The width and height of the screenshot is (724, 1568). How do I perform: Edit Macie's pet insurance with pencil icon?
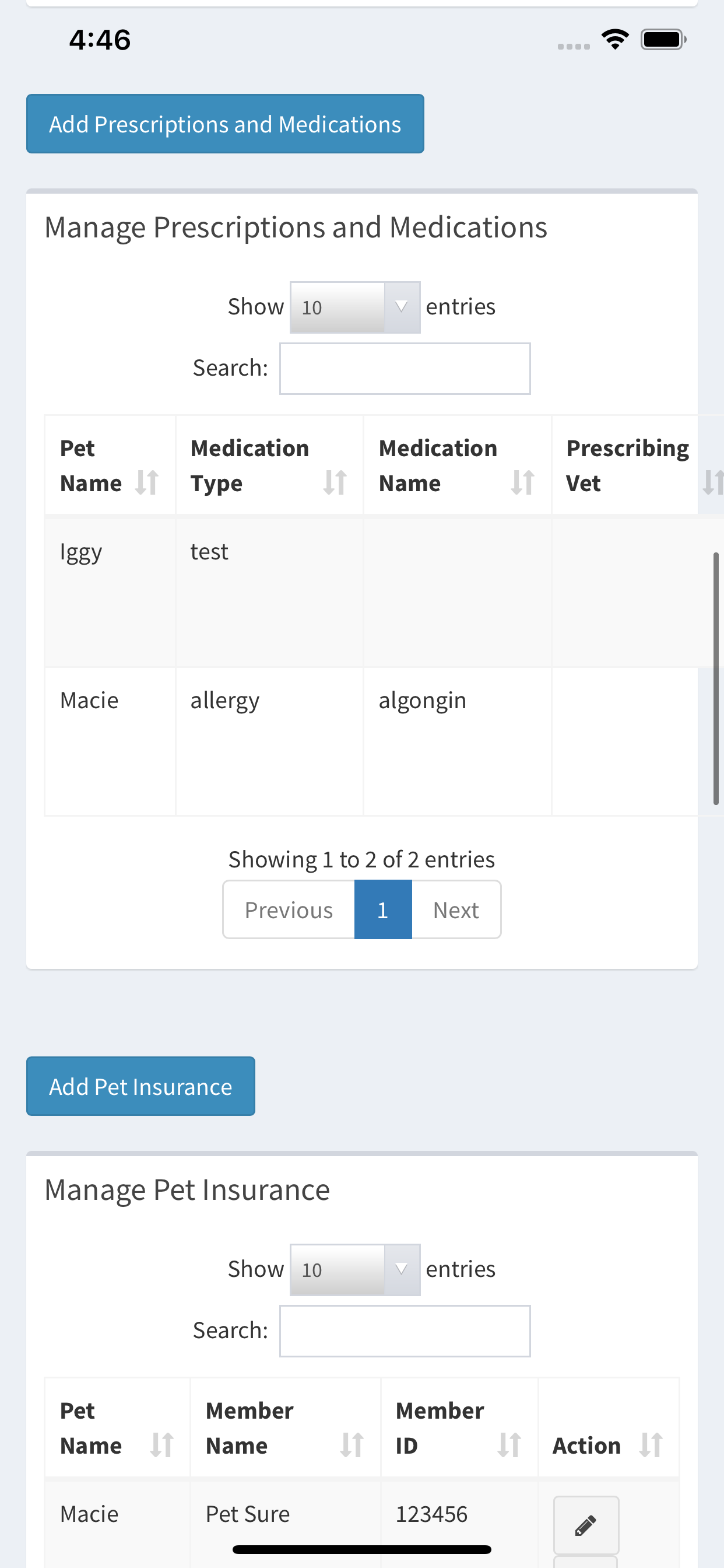tap(586, 1525)
